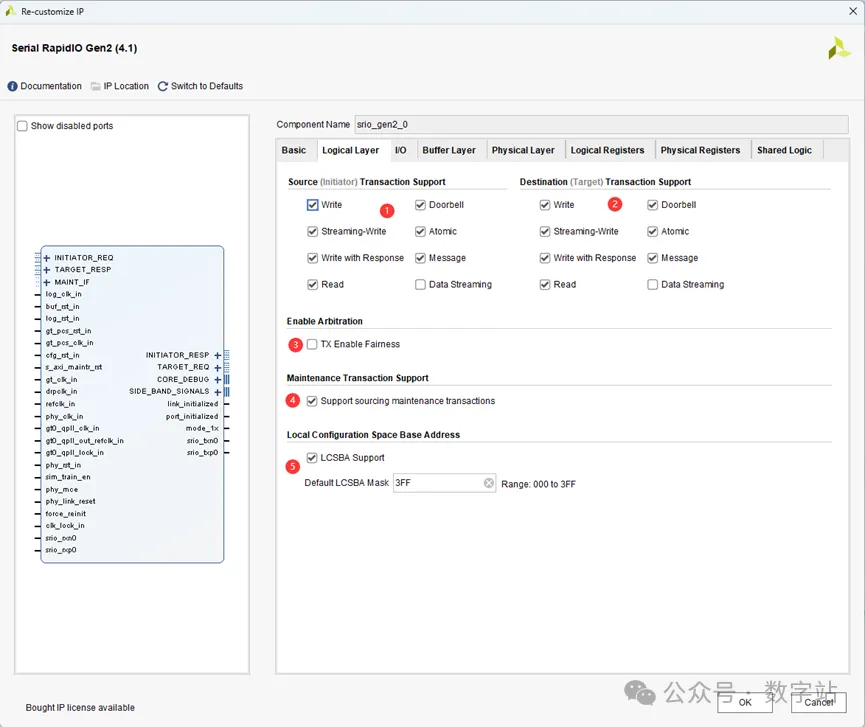Uncheck Source Doorbell transaction

click(420, 205)
